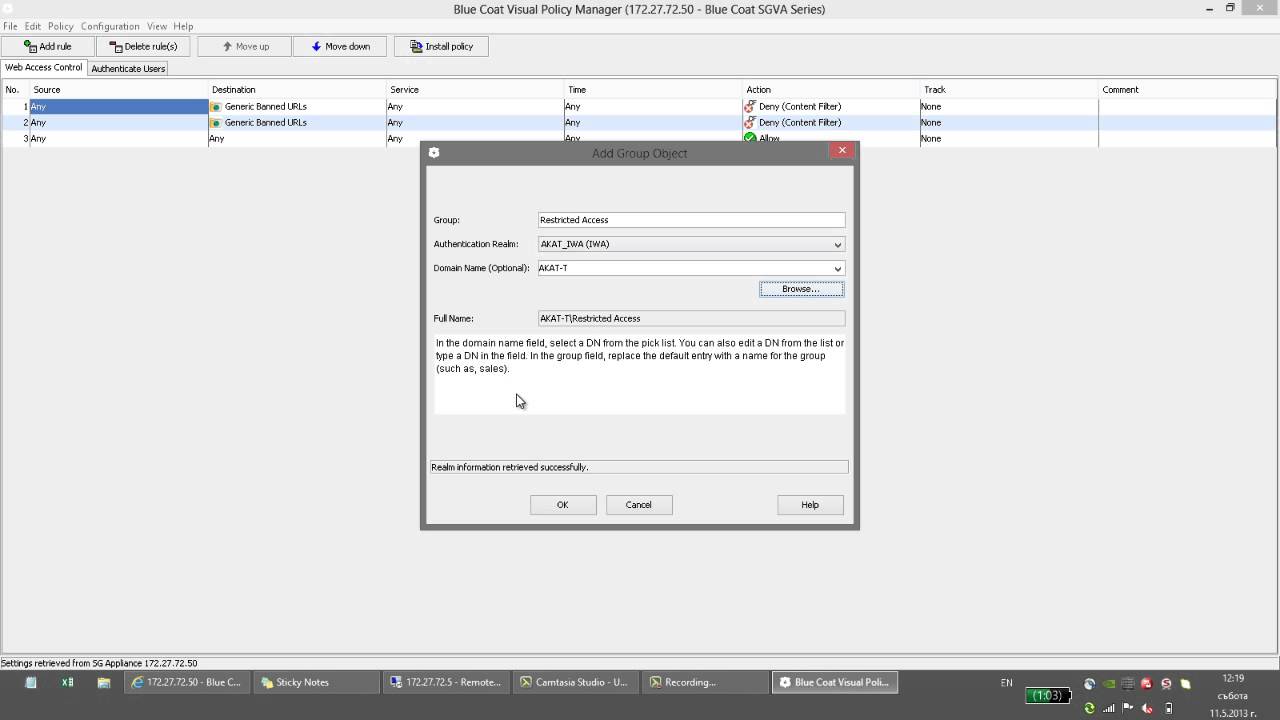The height and width of the screenshot is (720, 1280).
Task: Confirm the dialog with OK
Action: click(563, 505)
